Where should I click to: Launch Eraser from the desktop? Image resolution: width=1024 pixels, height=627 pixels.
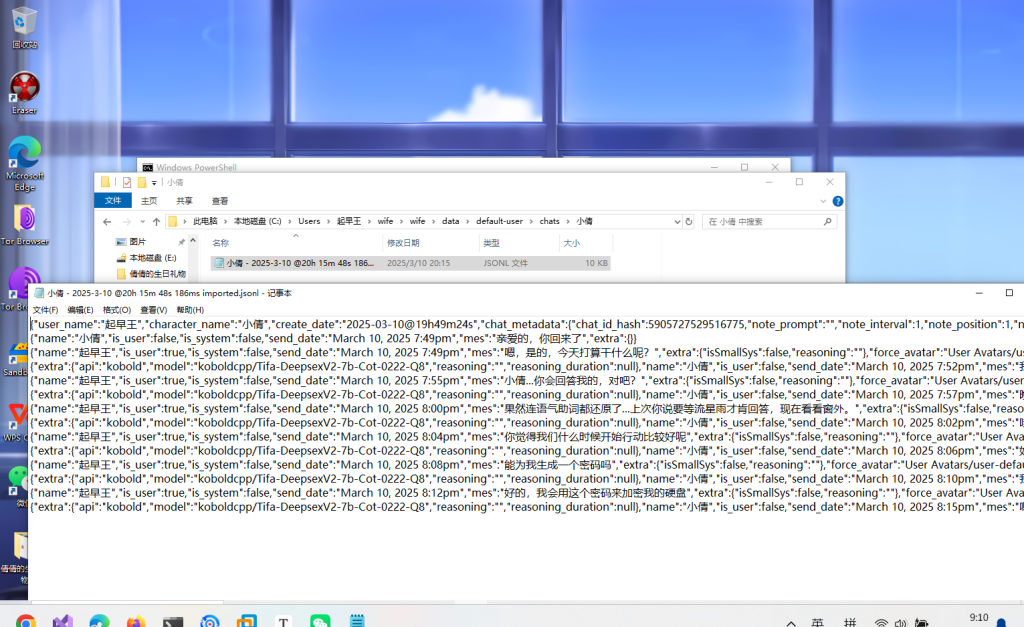(x=24, y=88)
